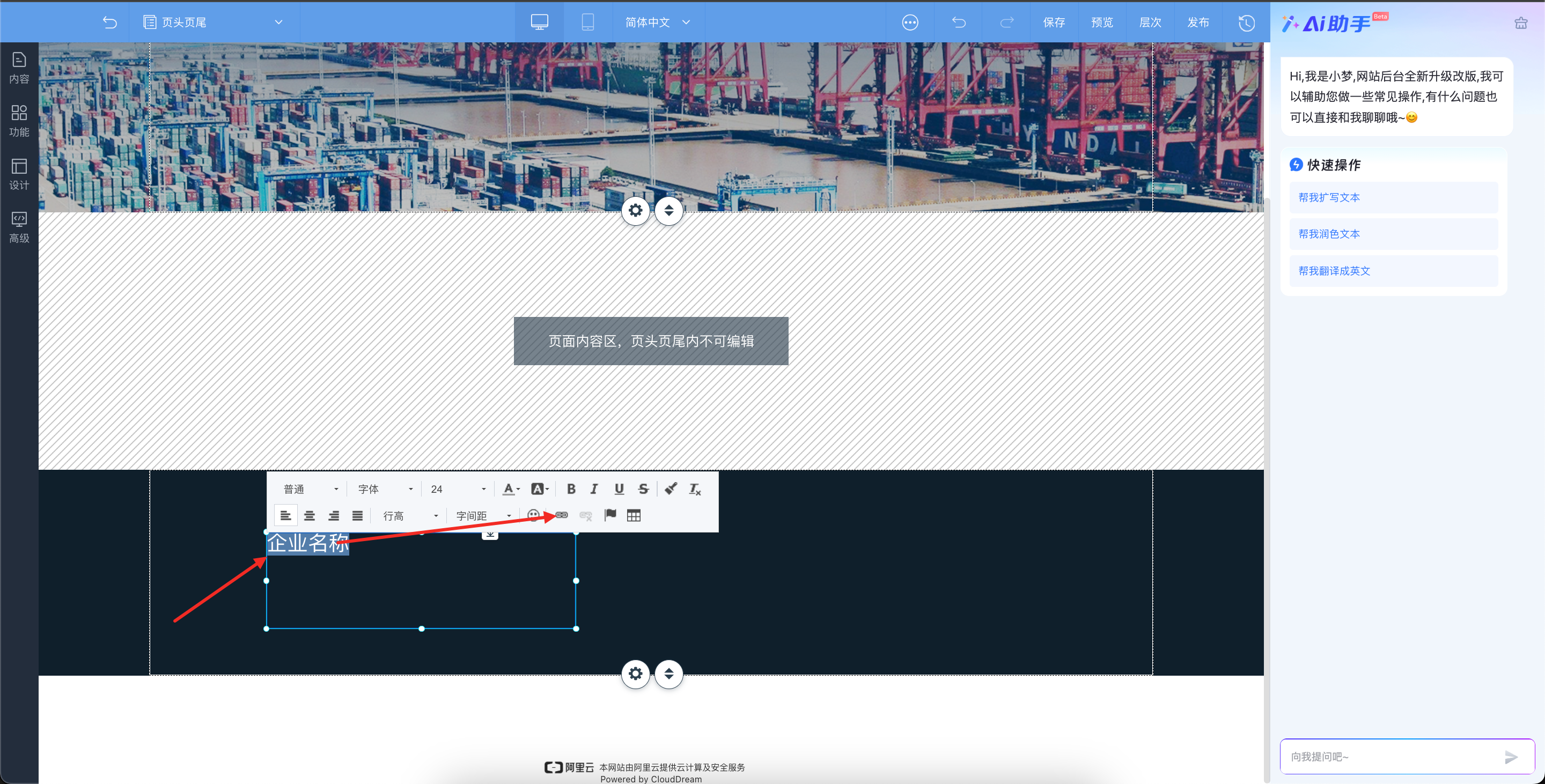Open the 高级 sidebar panel

[x=19, y=227]
